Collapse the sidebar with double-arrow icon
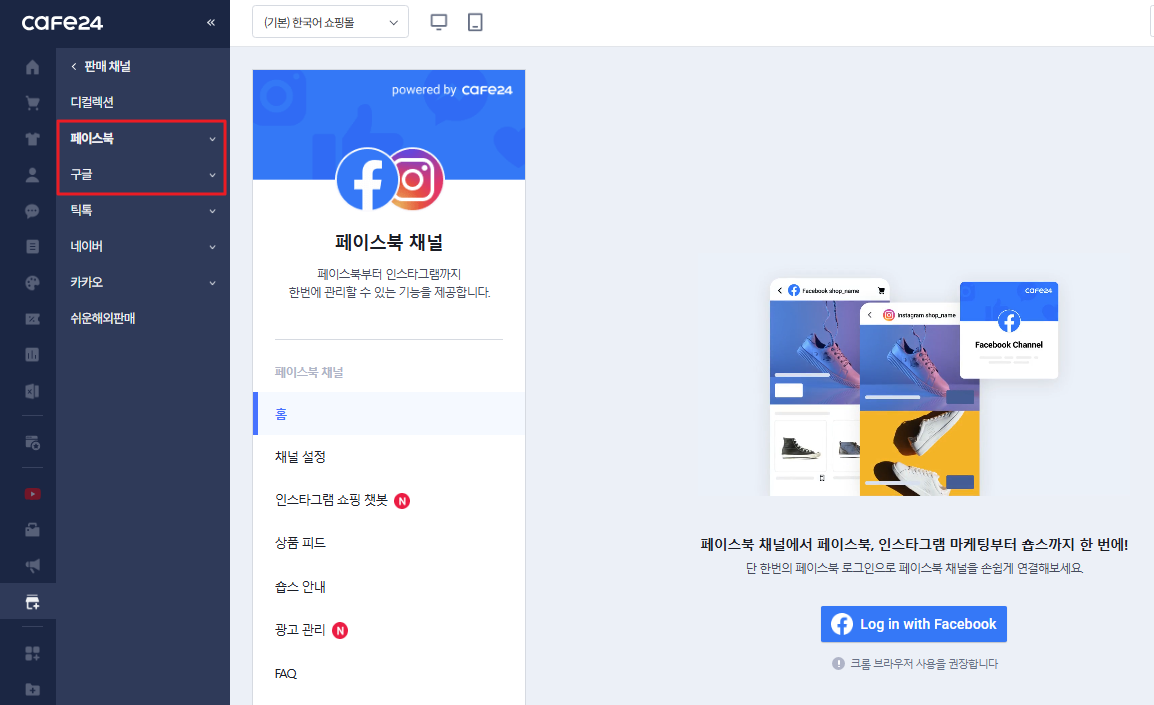Viewport: 1154px width, 705px height. click(211, 23)
